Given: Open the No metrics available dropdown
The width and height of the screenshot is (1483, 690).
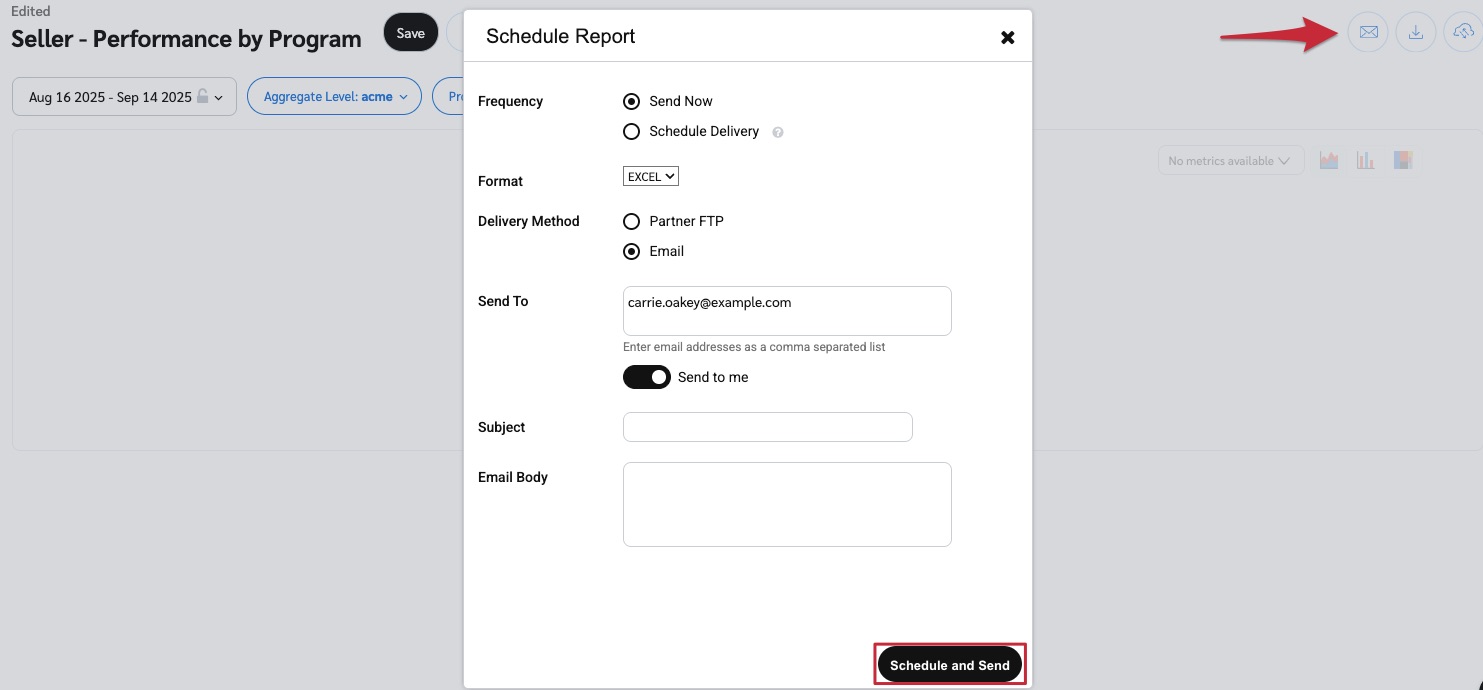Looking at the screenshot, I should click(x=1230, y=161).
